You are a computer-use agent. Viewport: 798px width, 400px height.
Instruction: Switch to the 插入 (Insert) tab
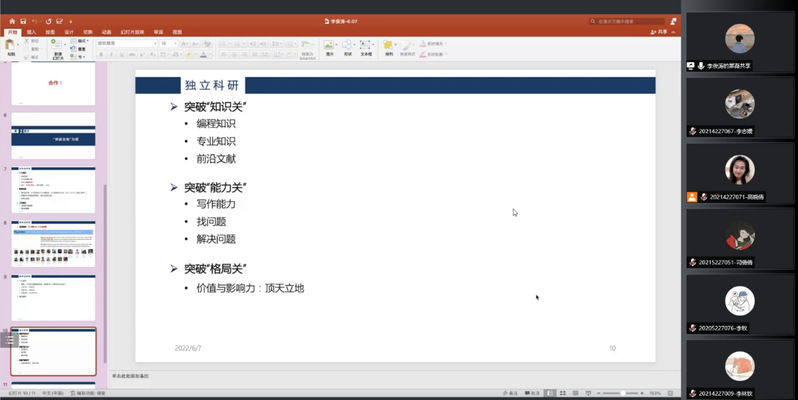click(32, 32)
